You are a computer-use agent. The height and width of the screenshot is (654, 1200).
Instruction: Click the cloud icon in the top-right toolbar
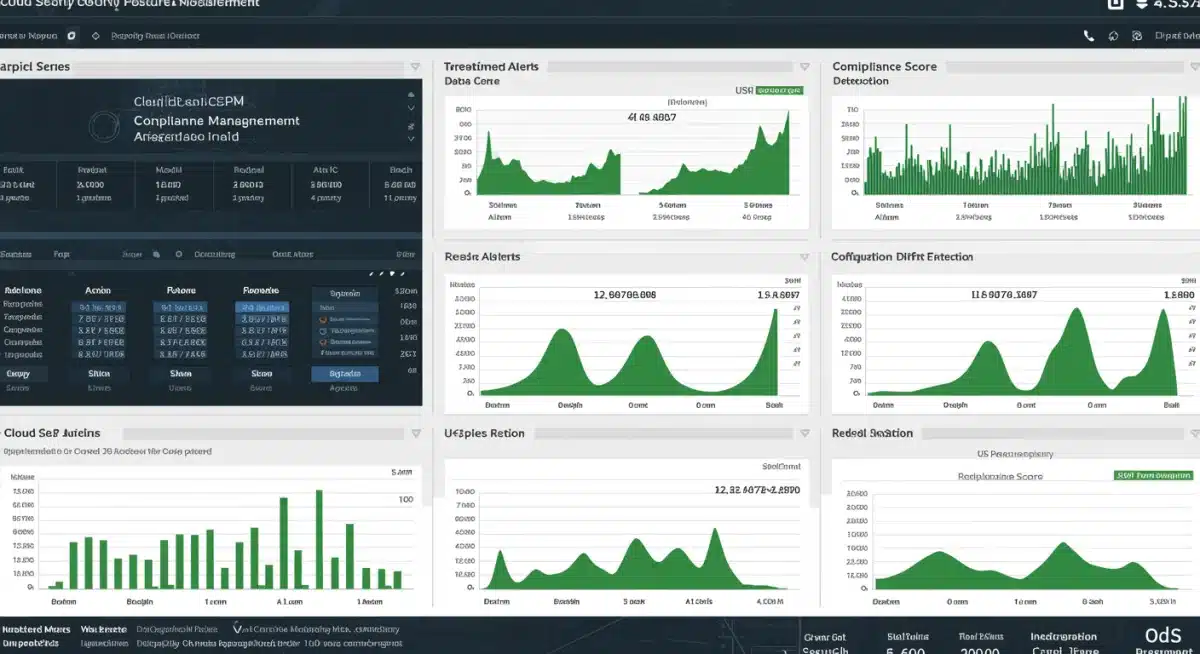(x=1113, y=36)
